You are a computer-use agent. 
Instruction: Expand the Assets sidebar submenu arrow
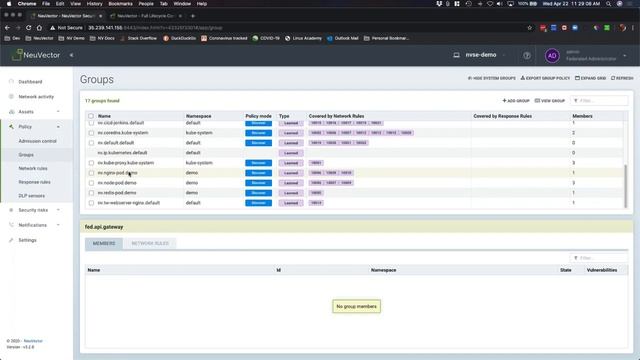coord(58,112)
